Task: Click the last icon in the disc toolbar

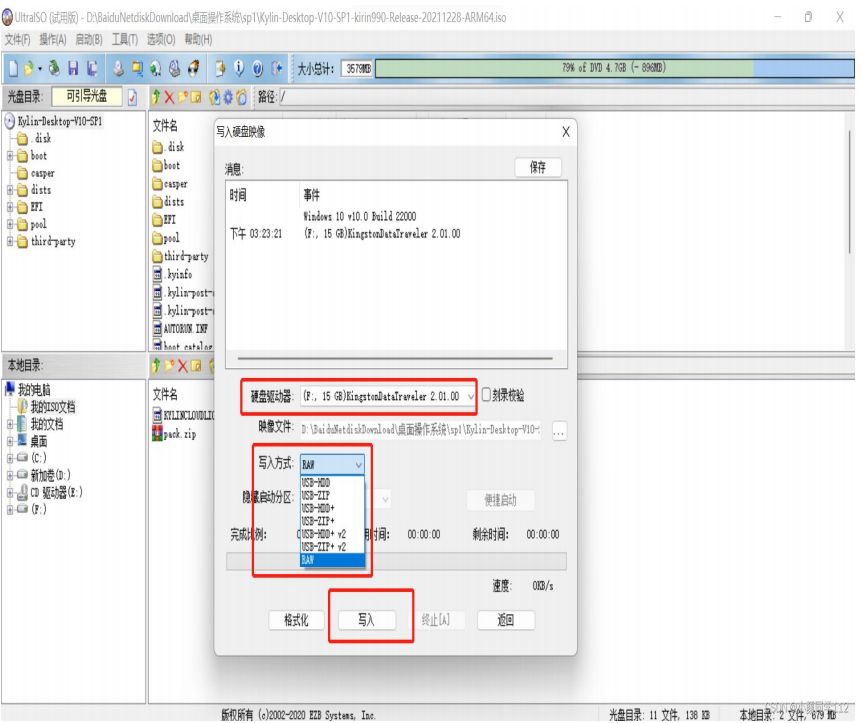Action: tap(241, 97)
